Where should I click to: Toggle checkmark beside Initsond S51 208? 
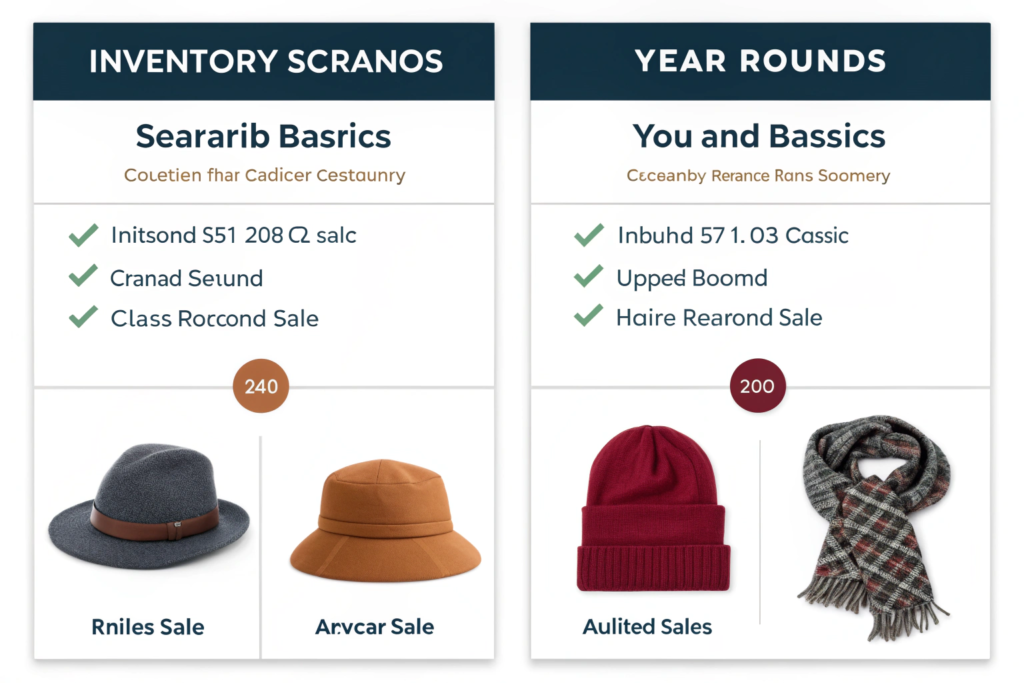coord(83,236)
